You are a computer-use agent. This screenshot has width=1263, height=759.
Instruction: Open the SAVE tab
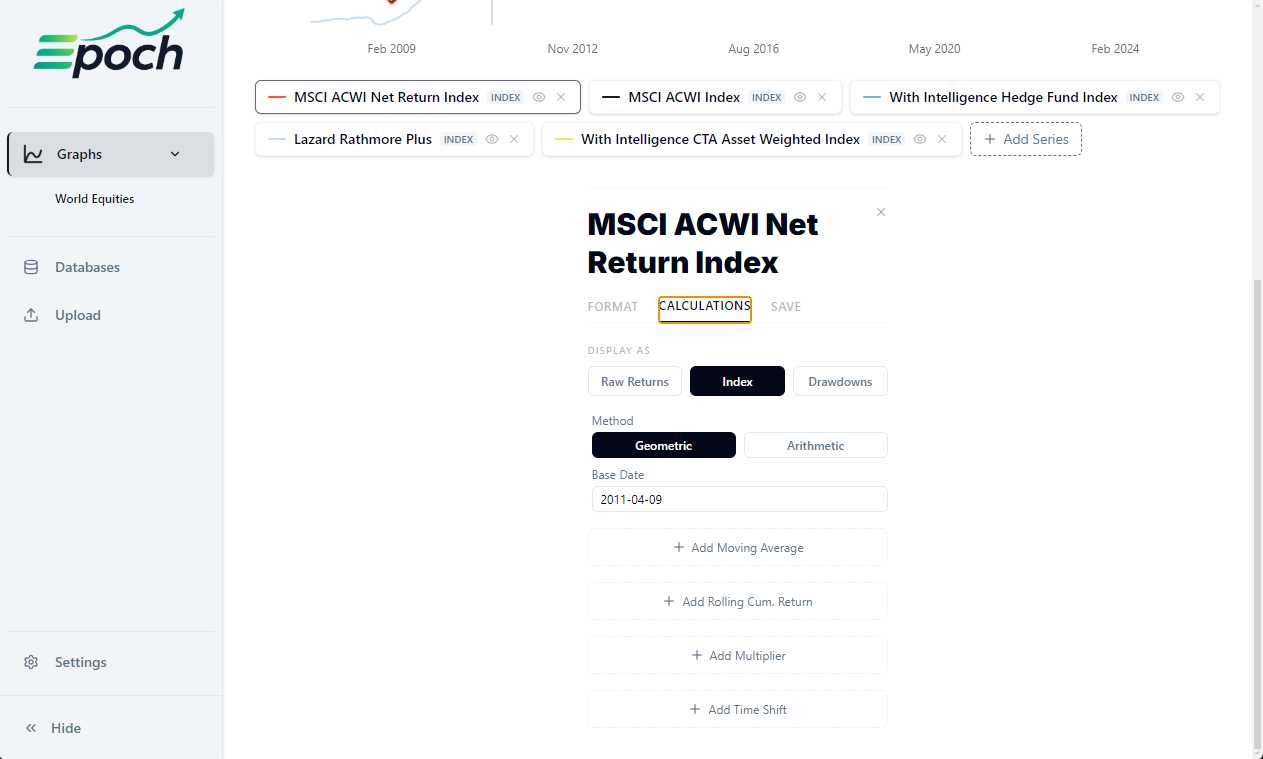click(x=786, y=307)
